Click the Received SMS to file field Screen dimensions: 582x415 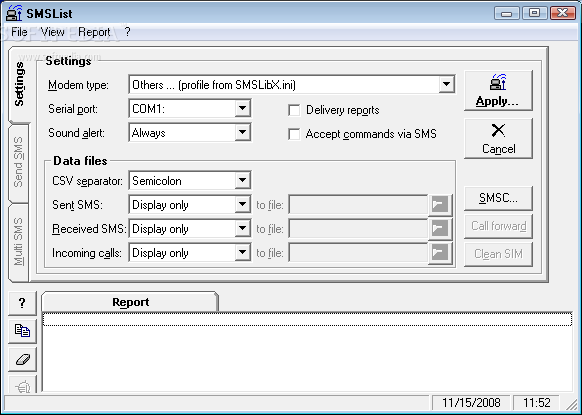pos(358,229)
